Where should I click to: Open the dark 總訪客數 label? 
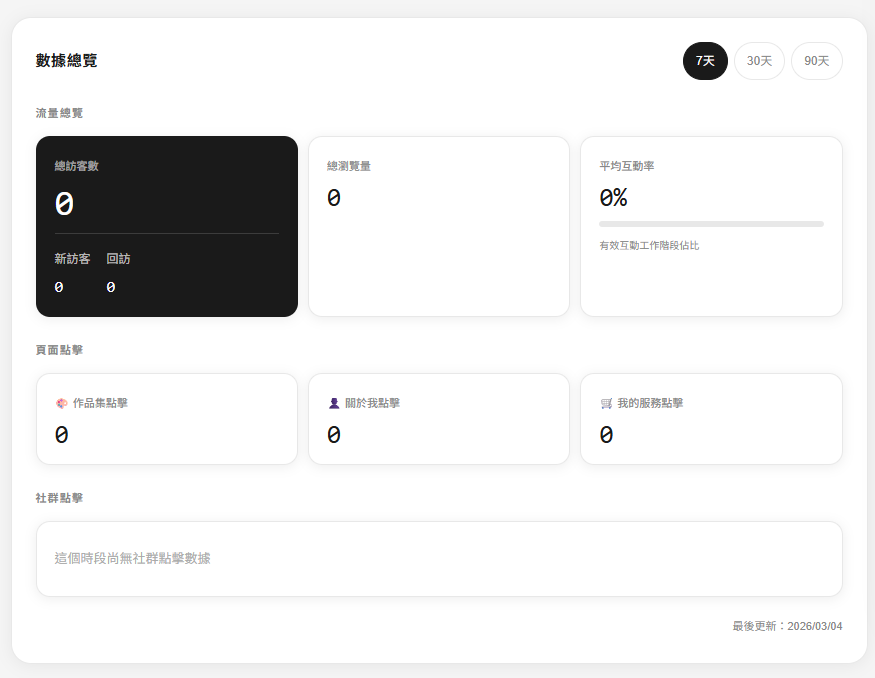point(77,166)
